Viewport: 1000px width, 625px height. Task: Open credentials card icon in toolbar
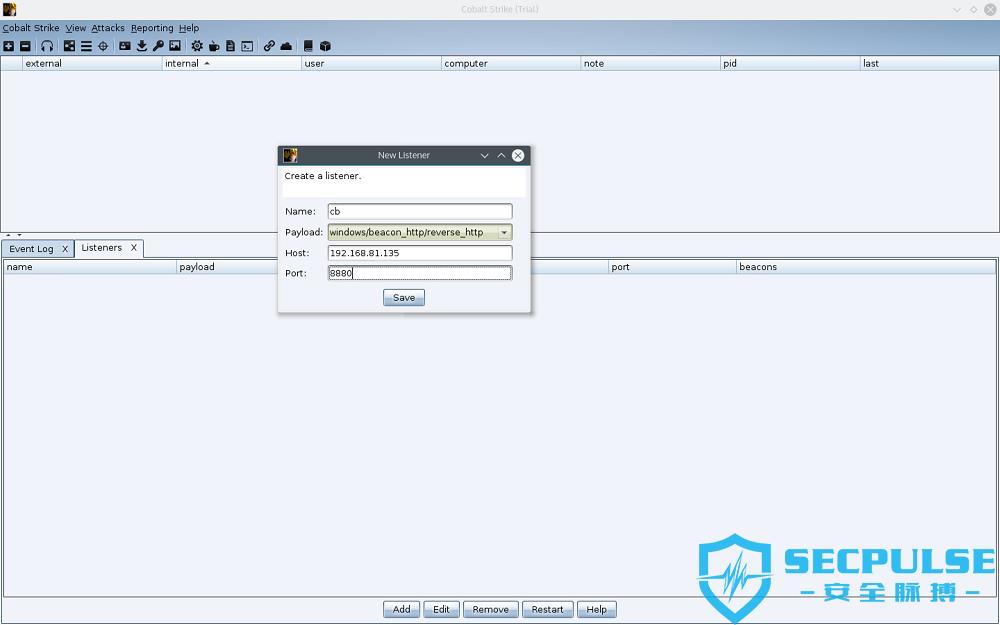point(125,46)
